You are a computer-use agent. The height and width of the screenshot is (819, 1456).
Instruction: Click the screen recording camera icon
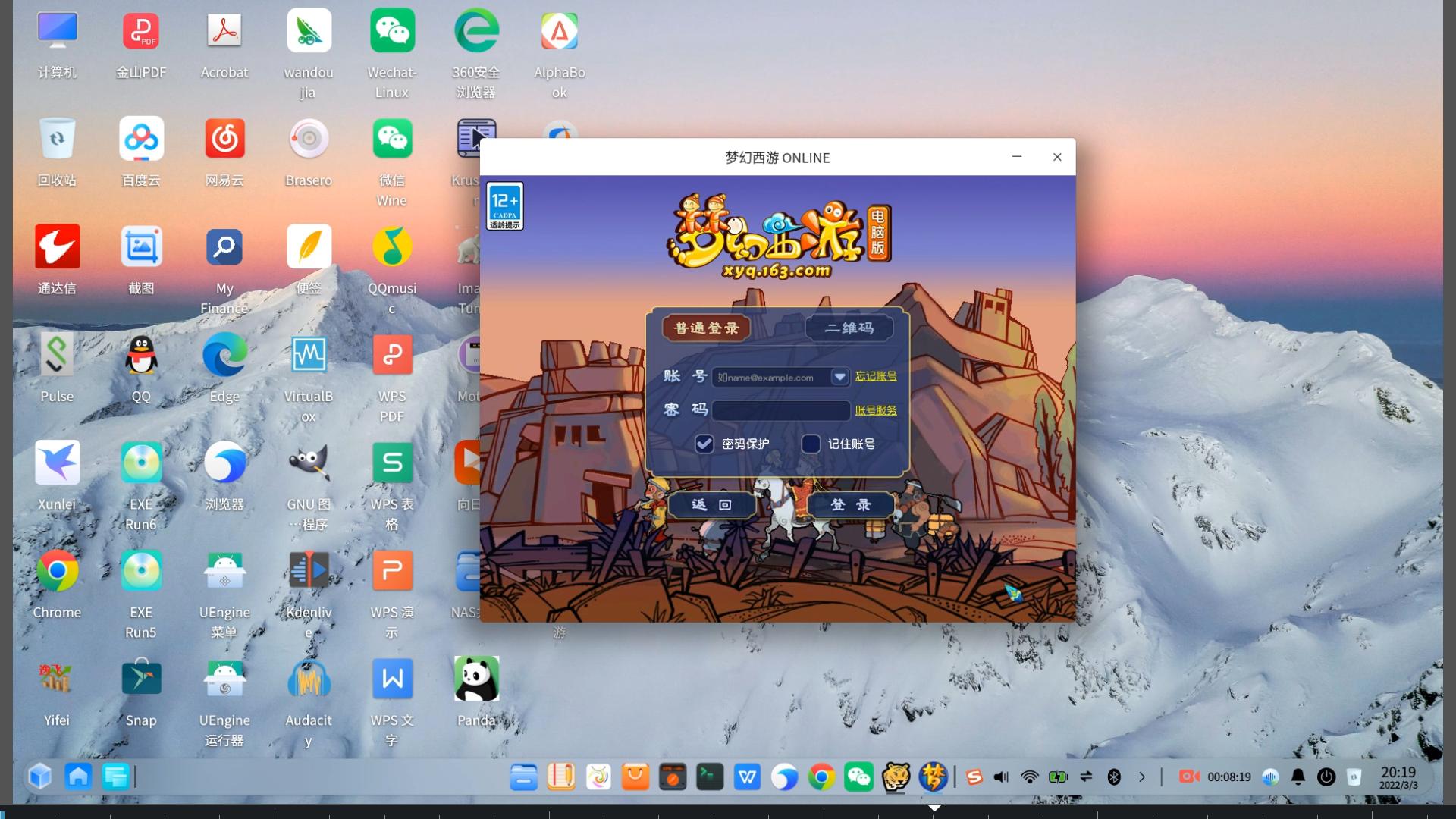pos(1188,777)
